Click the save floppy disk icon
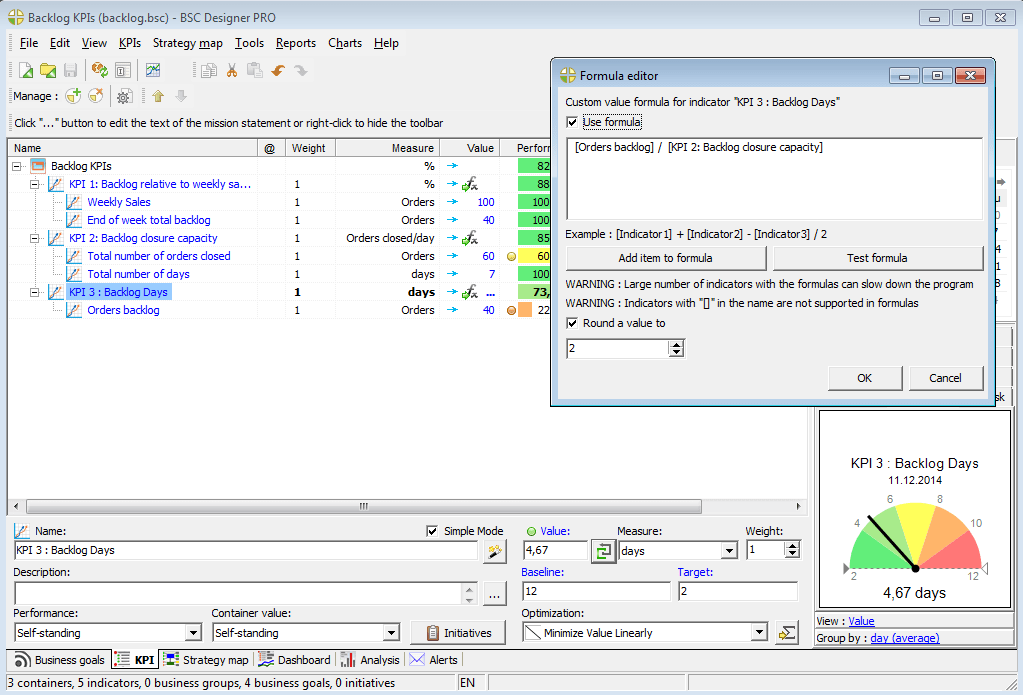The image size is (1023, 695). pyautogui.click(x=70, y=70)
